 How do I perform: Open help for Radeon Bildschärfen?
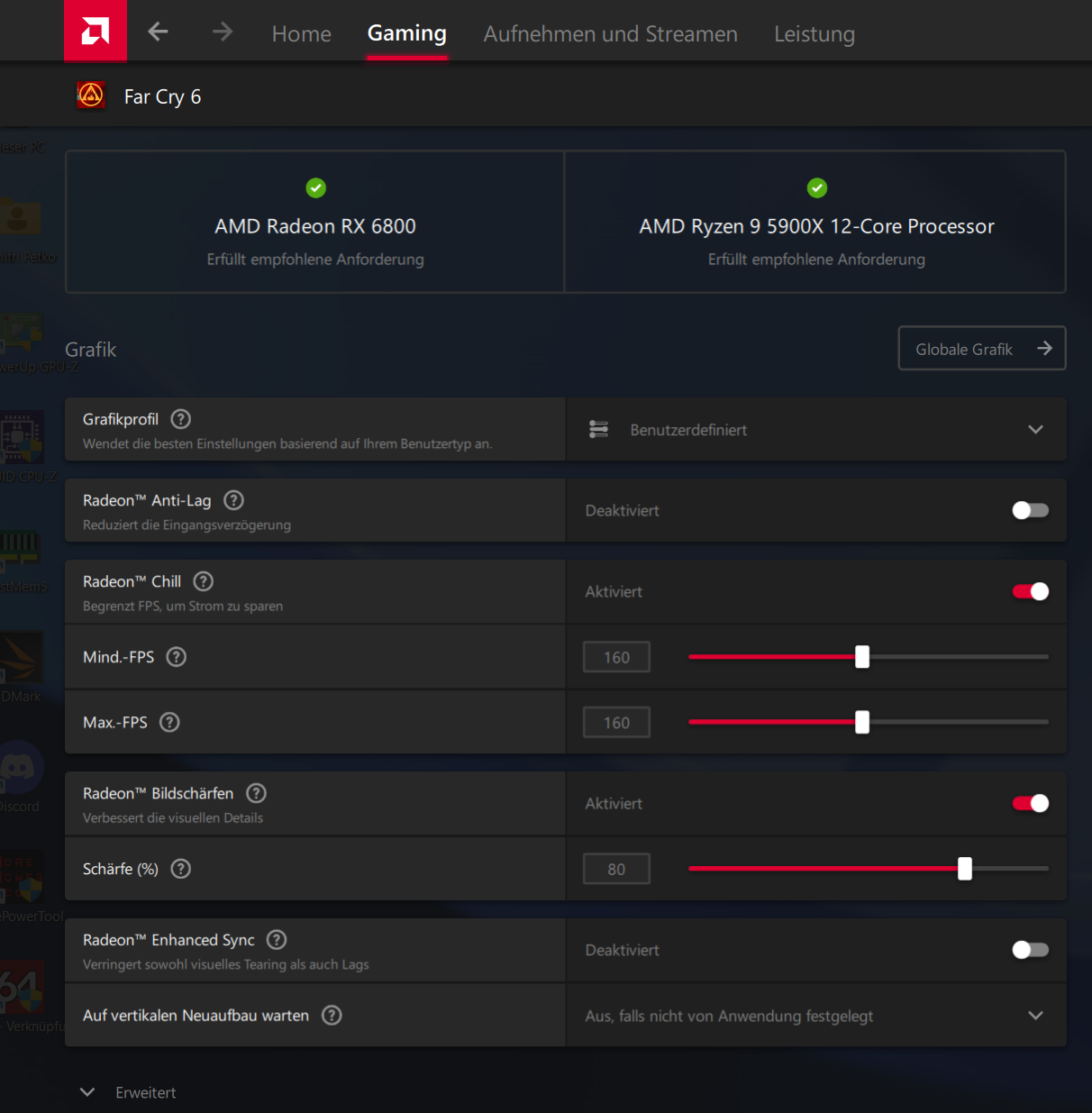[257, 793]
